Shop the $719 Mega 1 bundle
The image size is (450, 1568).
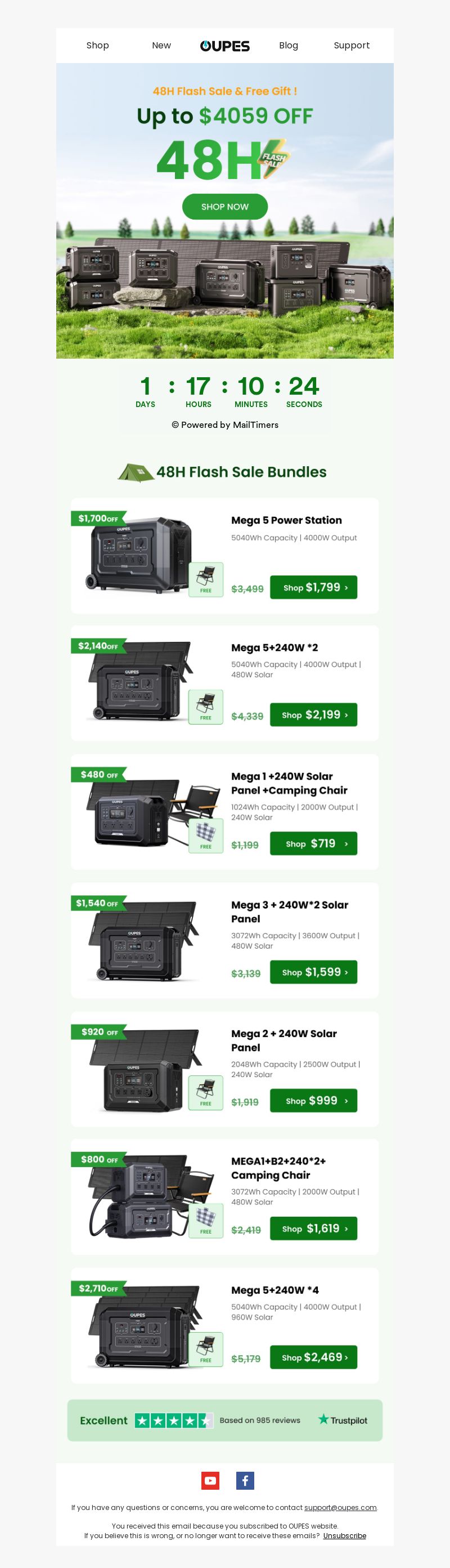[314, 843]
